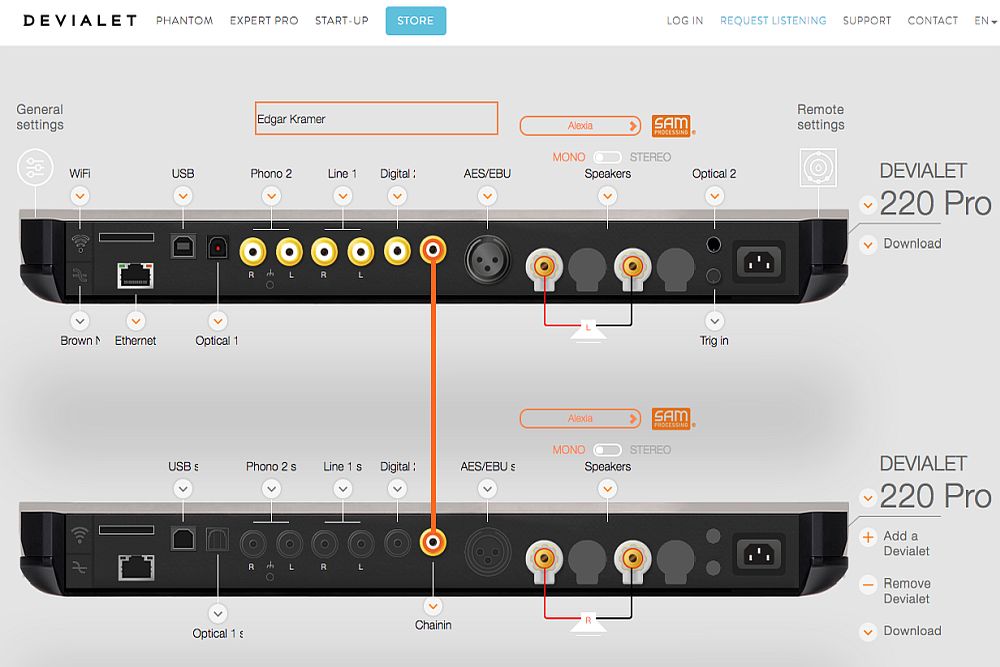Select the Ethernet port on lower amplifier
Viewport: 1000px width, 667px height.
click(x=136, y=568)
